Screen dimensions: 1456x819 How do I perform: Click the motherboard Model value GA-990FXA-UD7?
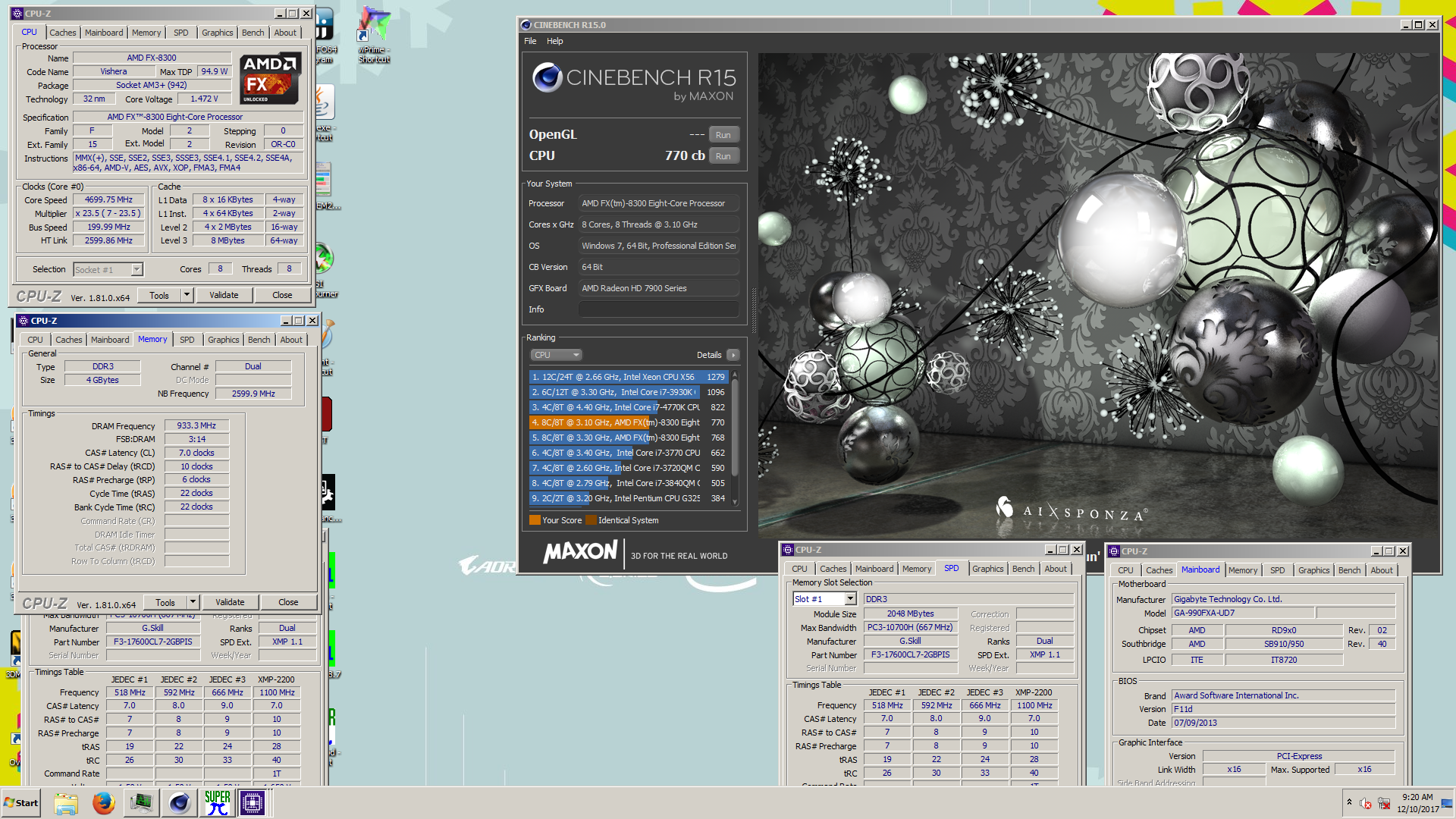tap(1242, 613)
